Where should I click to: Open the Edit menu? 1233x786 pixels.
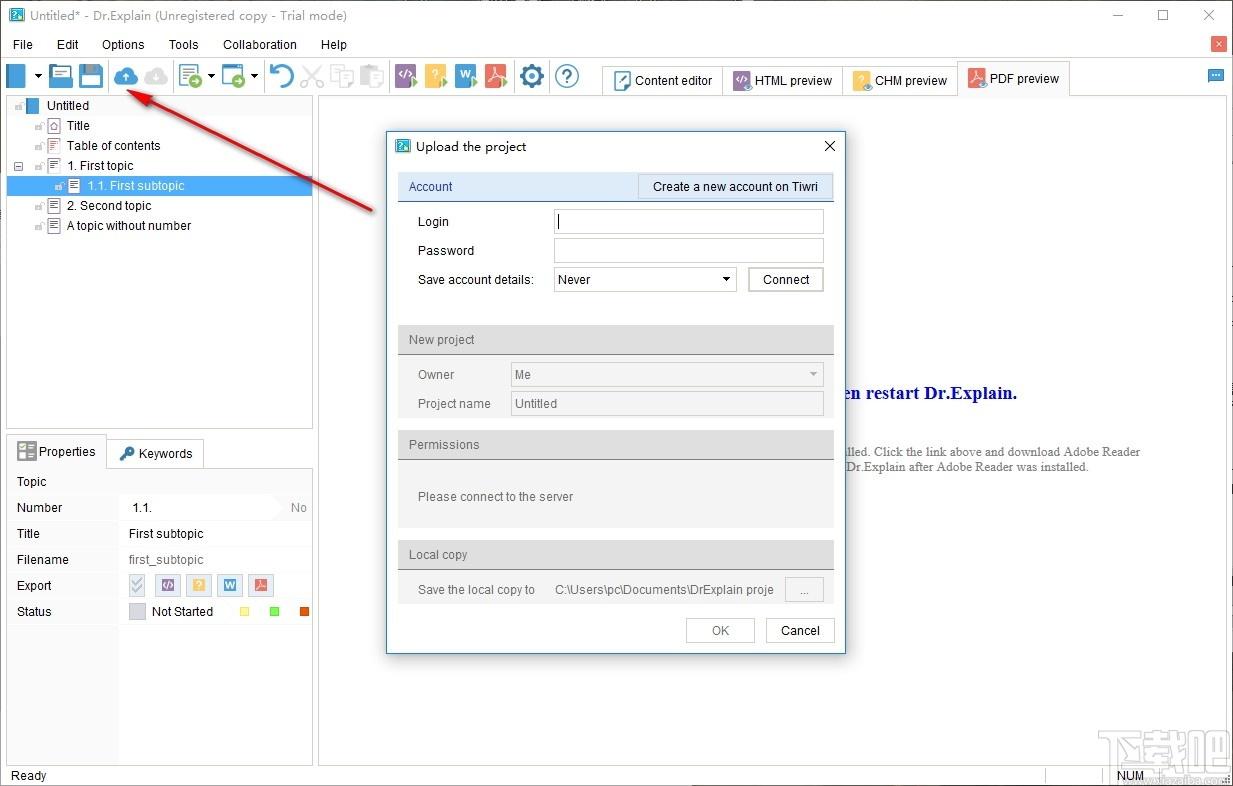[x=68, y=45]
